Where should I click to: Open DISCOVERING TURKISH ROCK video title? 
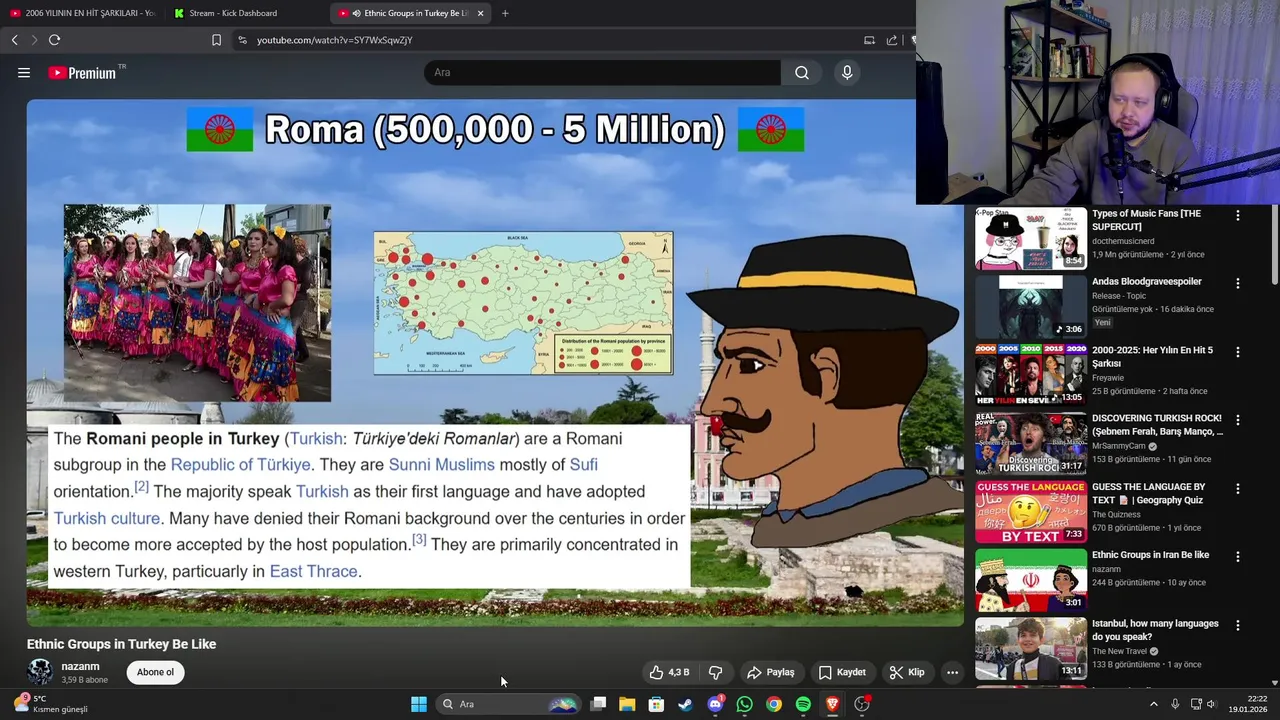[x=1157, y=425]
